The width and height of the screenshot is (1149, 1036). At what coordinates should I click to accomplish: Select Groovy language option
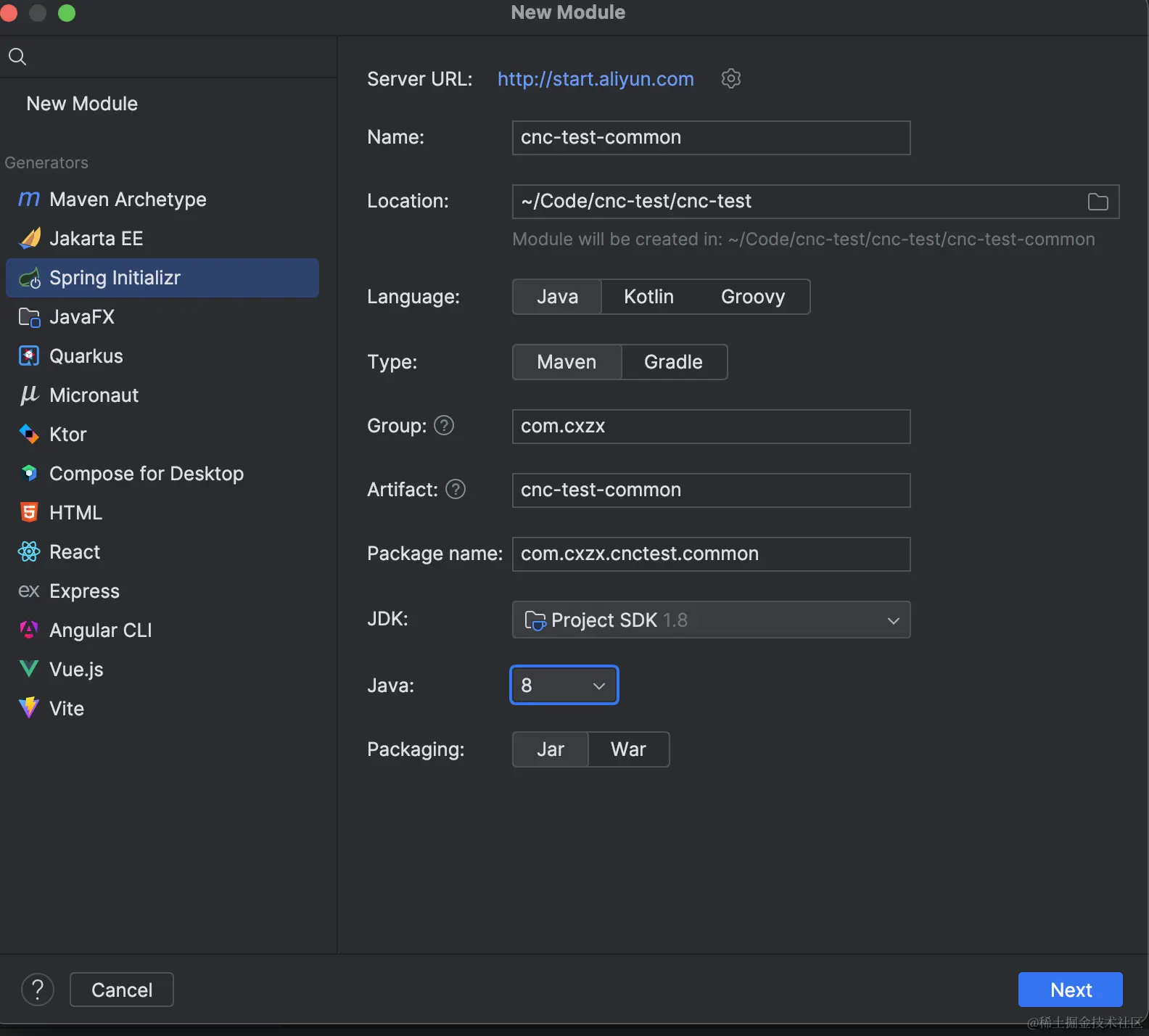[x=753, y=297]
